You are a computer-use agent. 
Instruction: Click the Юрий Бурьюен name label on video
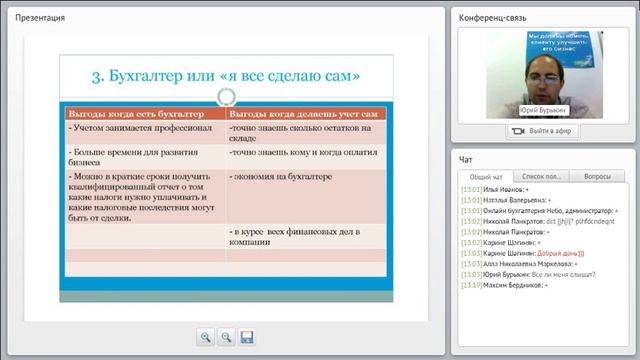(543, 110)
